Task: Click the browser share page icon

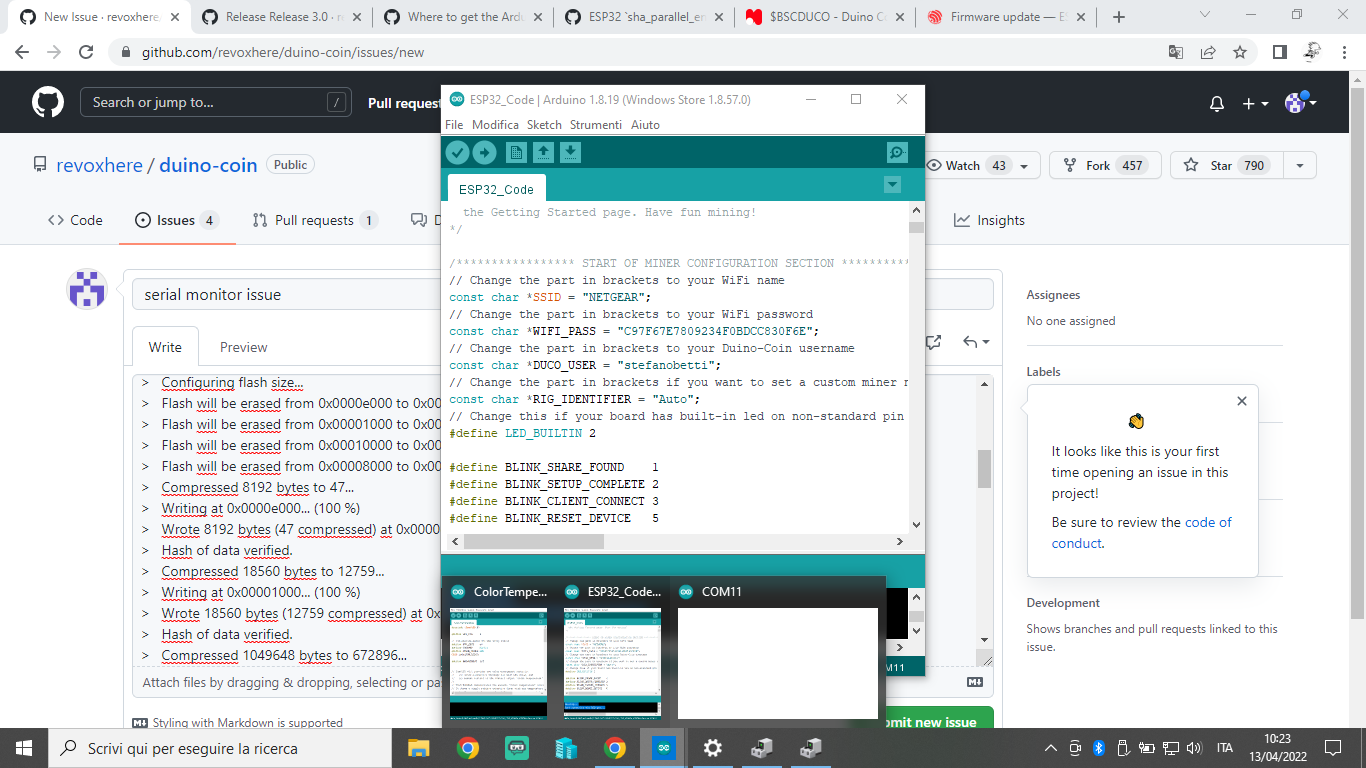Action: (1208, 52)
